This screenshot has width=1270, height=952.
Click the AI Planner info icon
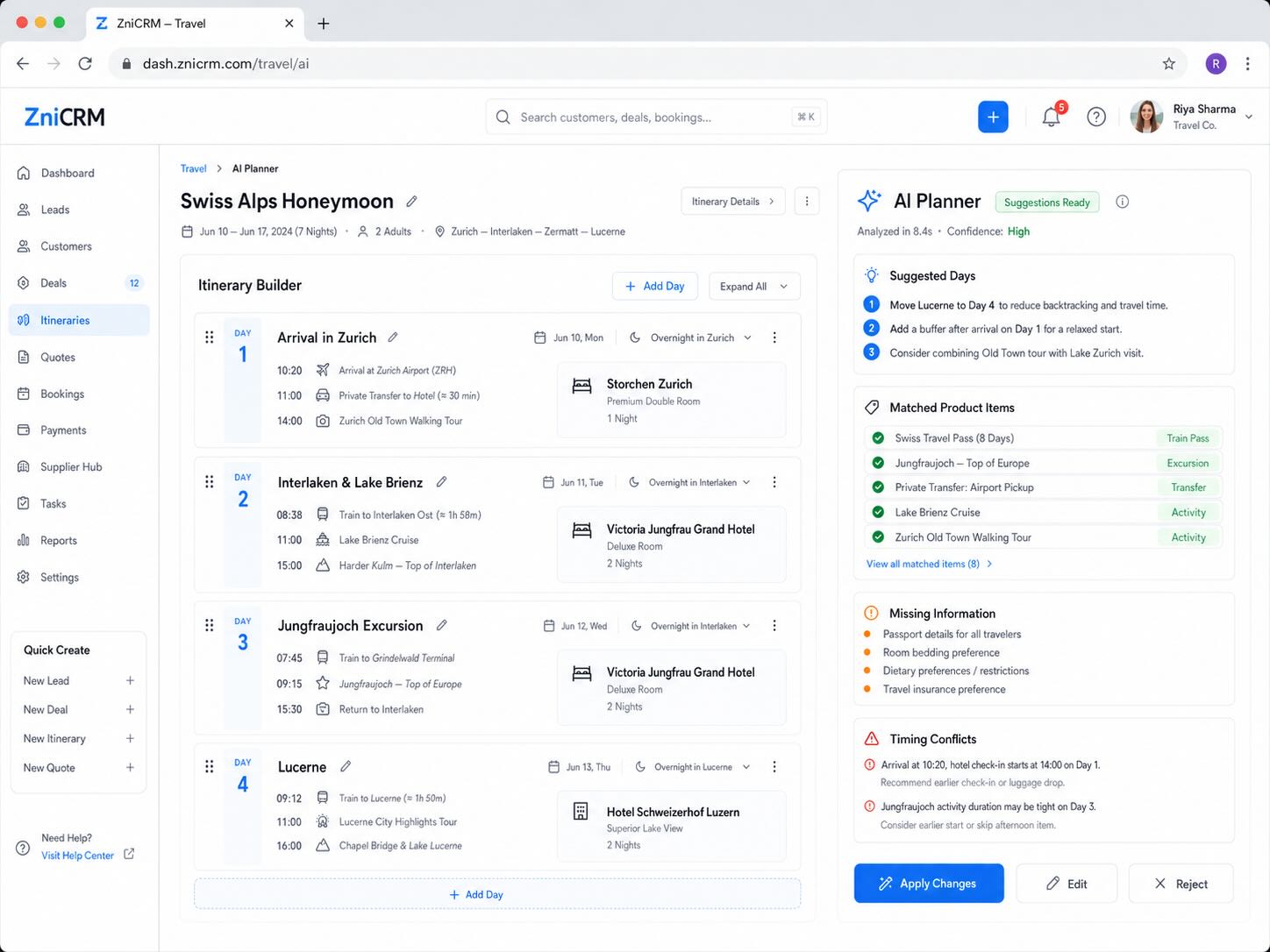1122,202
